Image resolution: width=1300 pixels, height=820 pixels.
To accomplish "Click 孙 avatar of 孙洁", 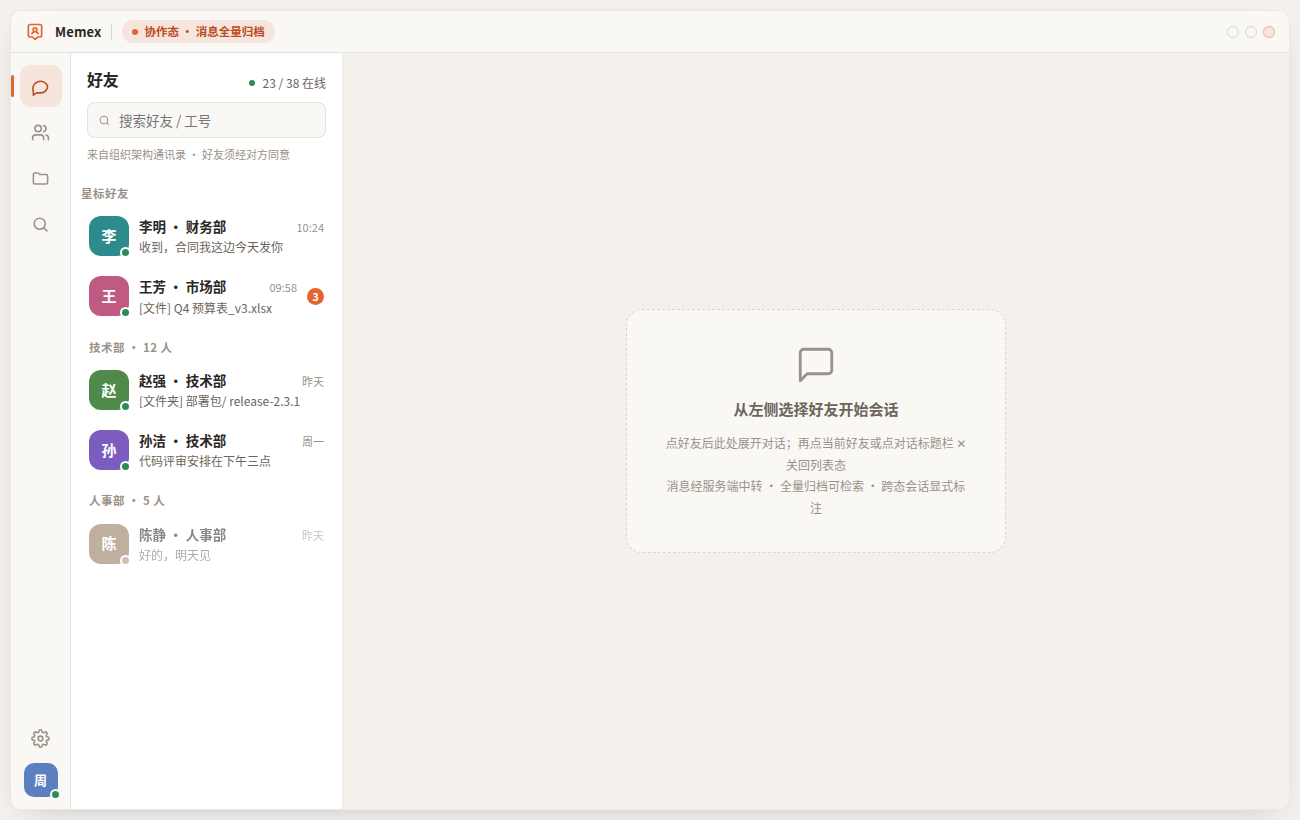I will [x=109, y=450].
